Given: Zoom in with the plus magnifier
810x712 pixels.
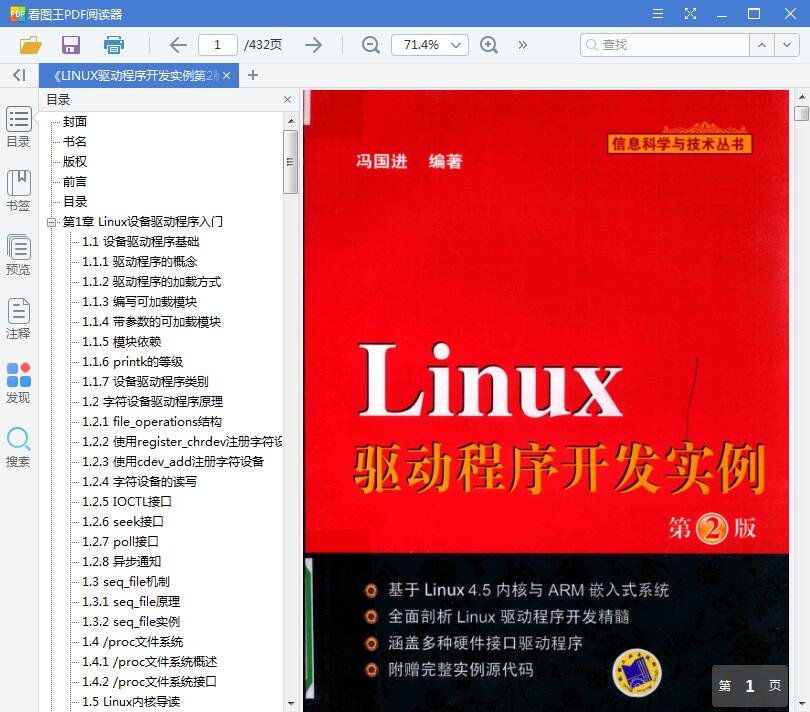Looking at the screenshot, I should [489, 45].
